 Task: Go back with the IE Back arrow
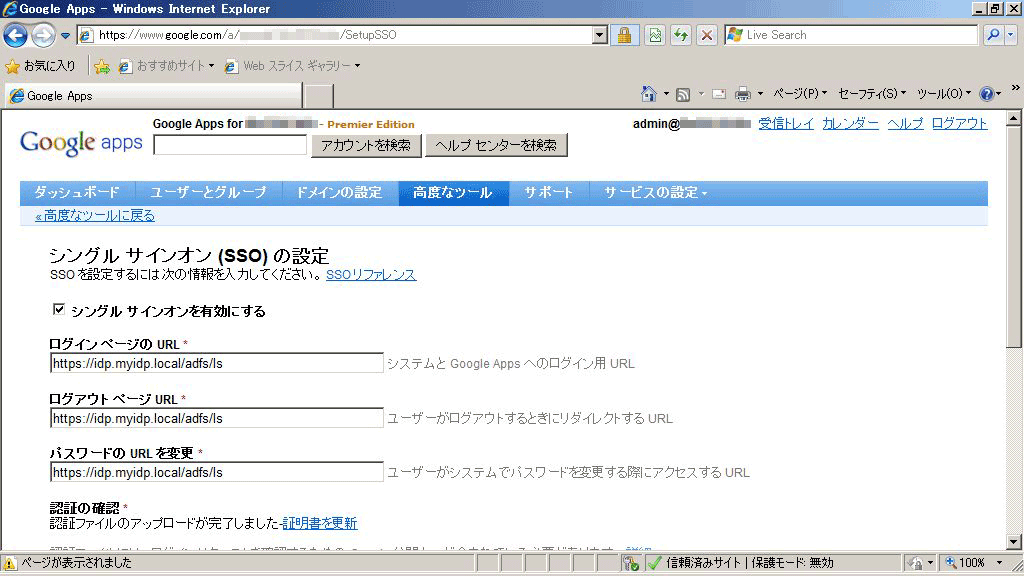tap(16, 35)
